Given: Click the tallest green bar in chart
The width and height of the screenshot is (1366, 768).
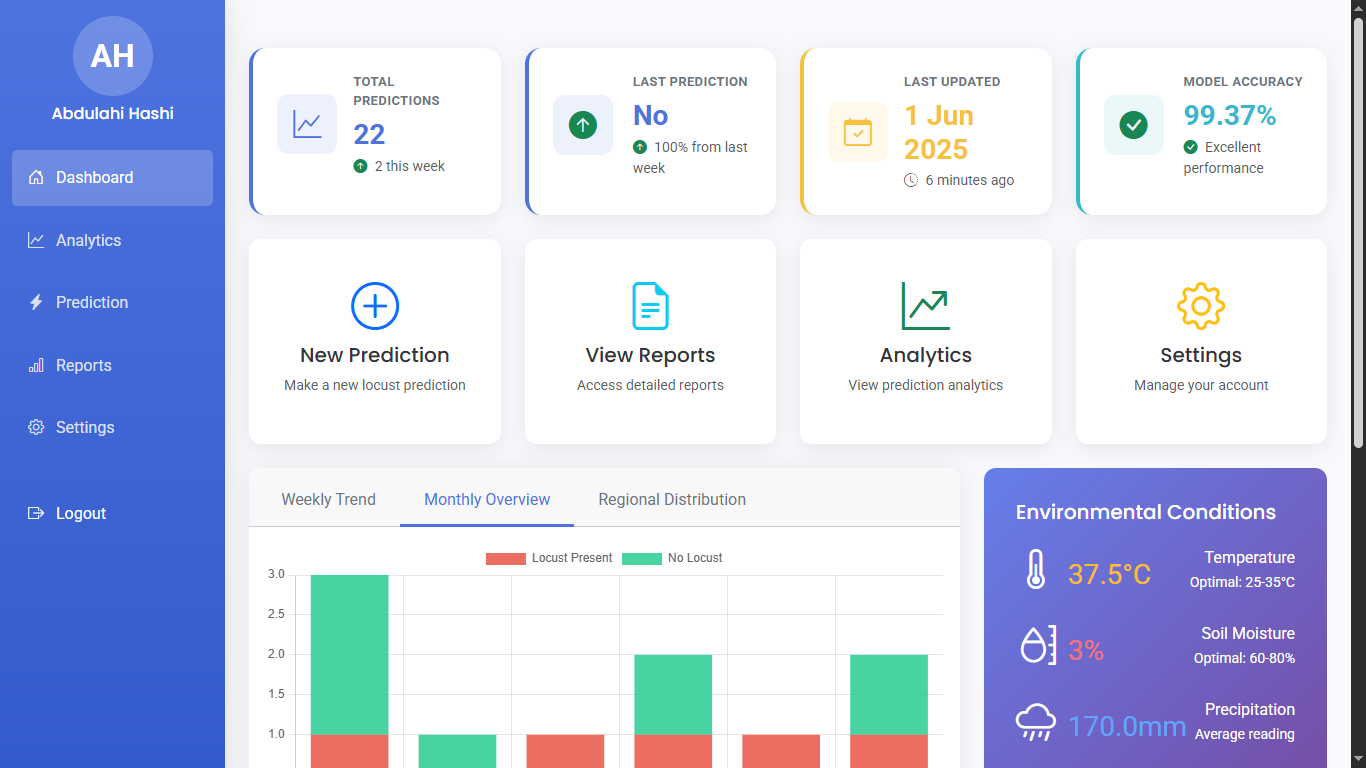Looking at the screenshot, I should coord(349,655).
